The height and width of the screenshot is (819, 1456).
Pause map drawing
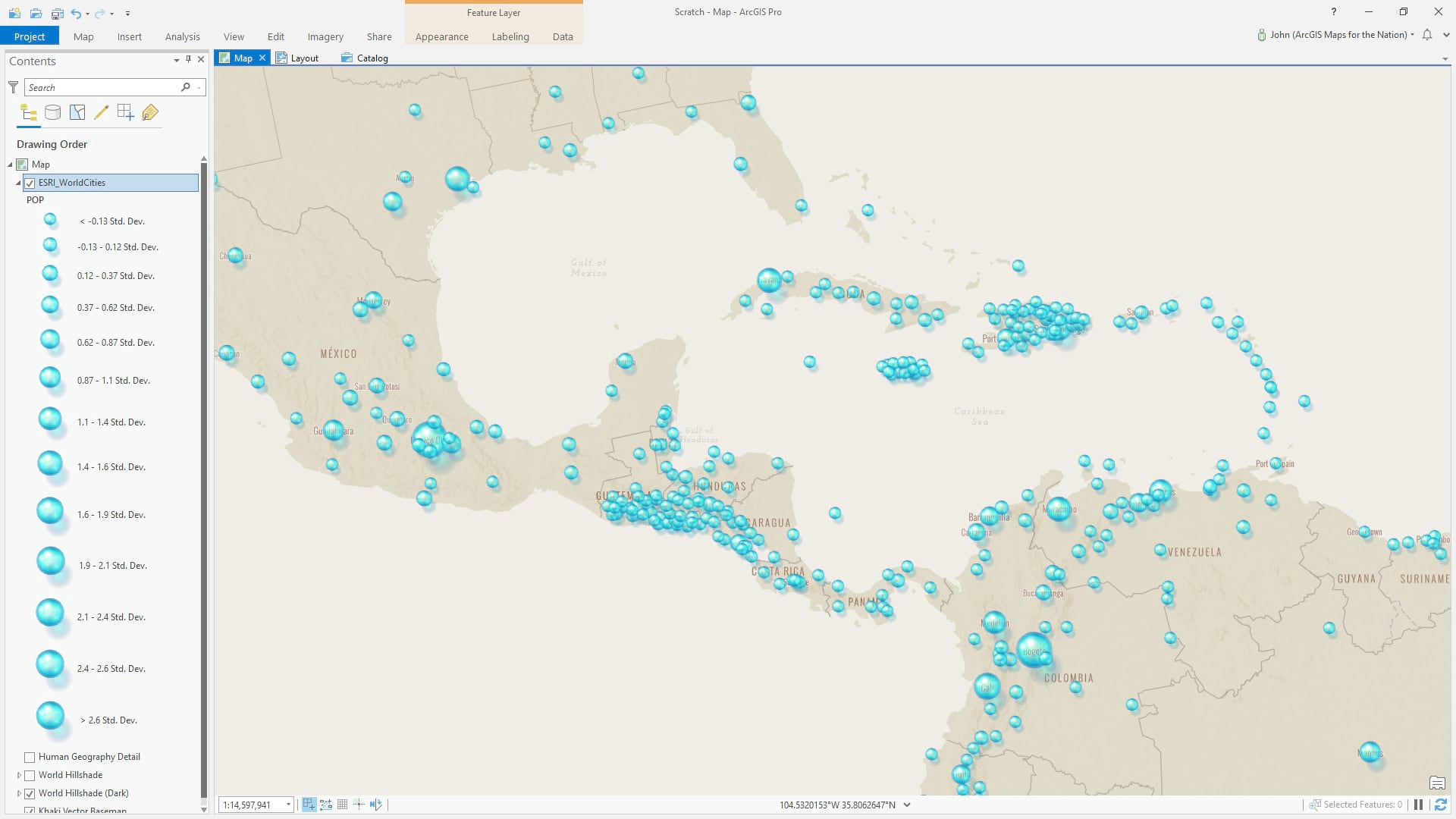(x=1418, y=805)
